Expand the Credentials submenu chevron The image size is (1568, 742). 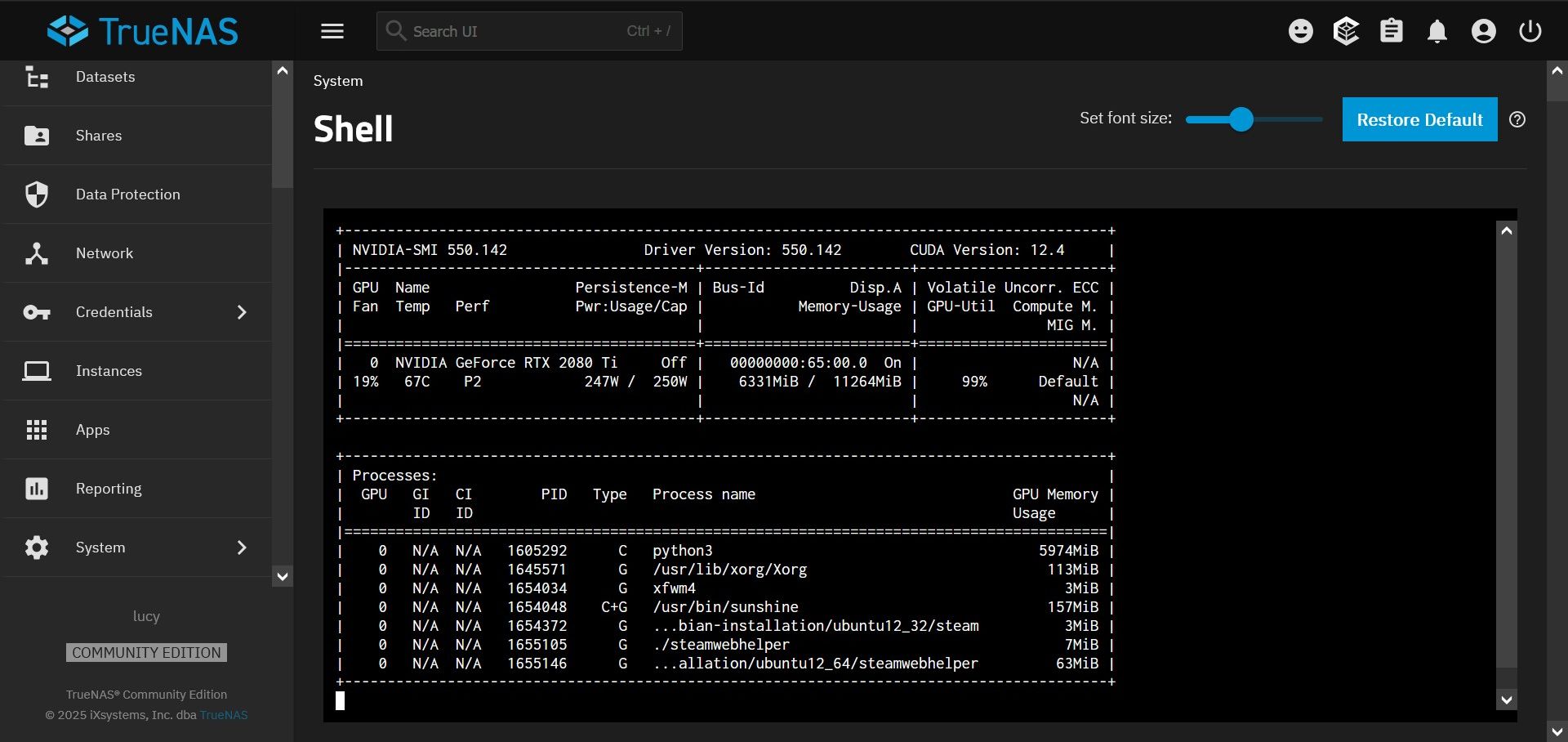tap(242, 312)
